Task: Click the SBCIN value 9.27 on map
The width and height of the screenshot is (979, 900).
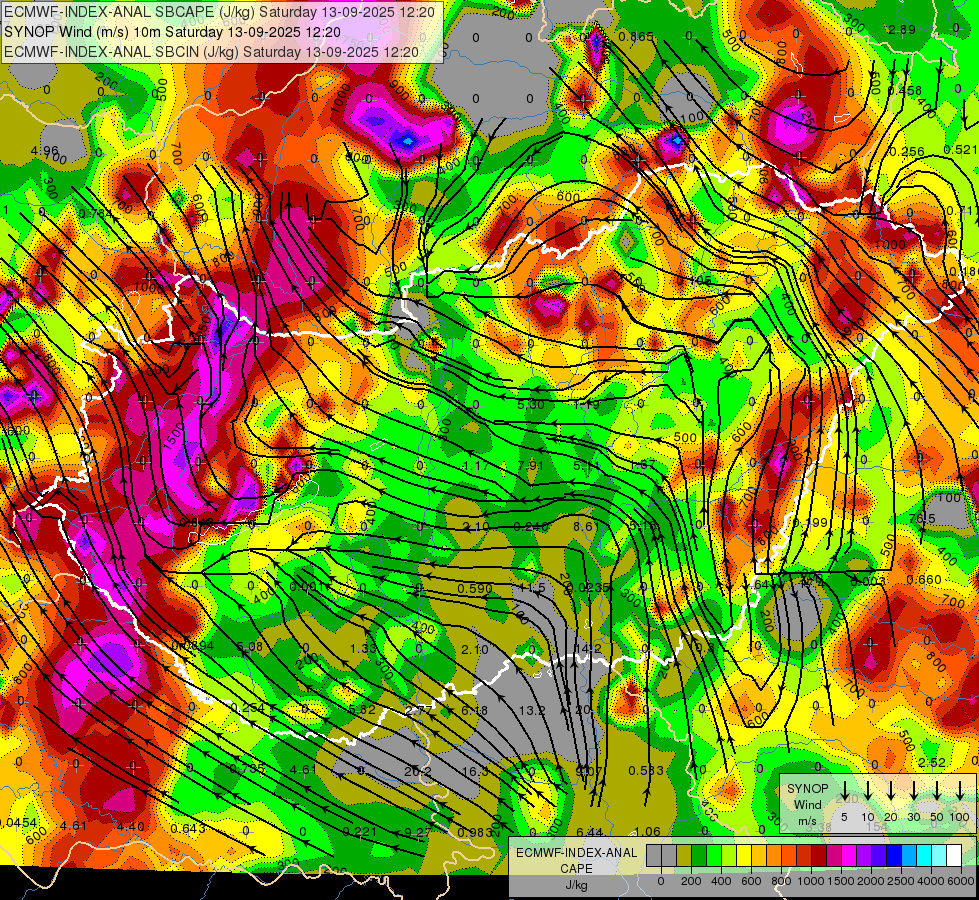Action: pos(418,831)
